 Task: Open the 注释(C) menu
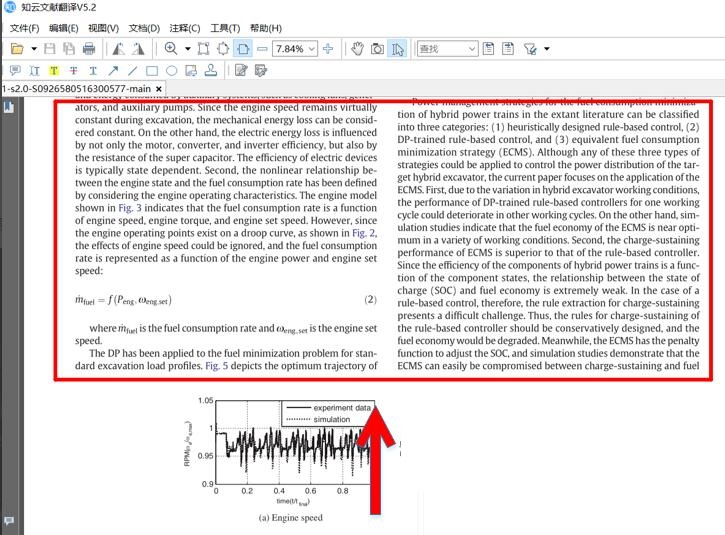pos(184,28)
